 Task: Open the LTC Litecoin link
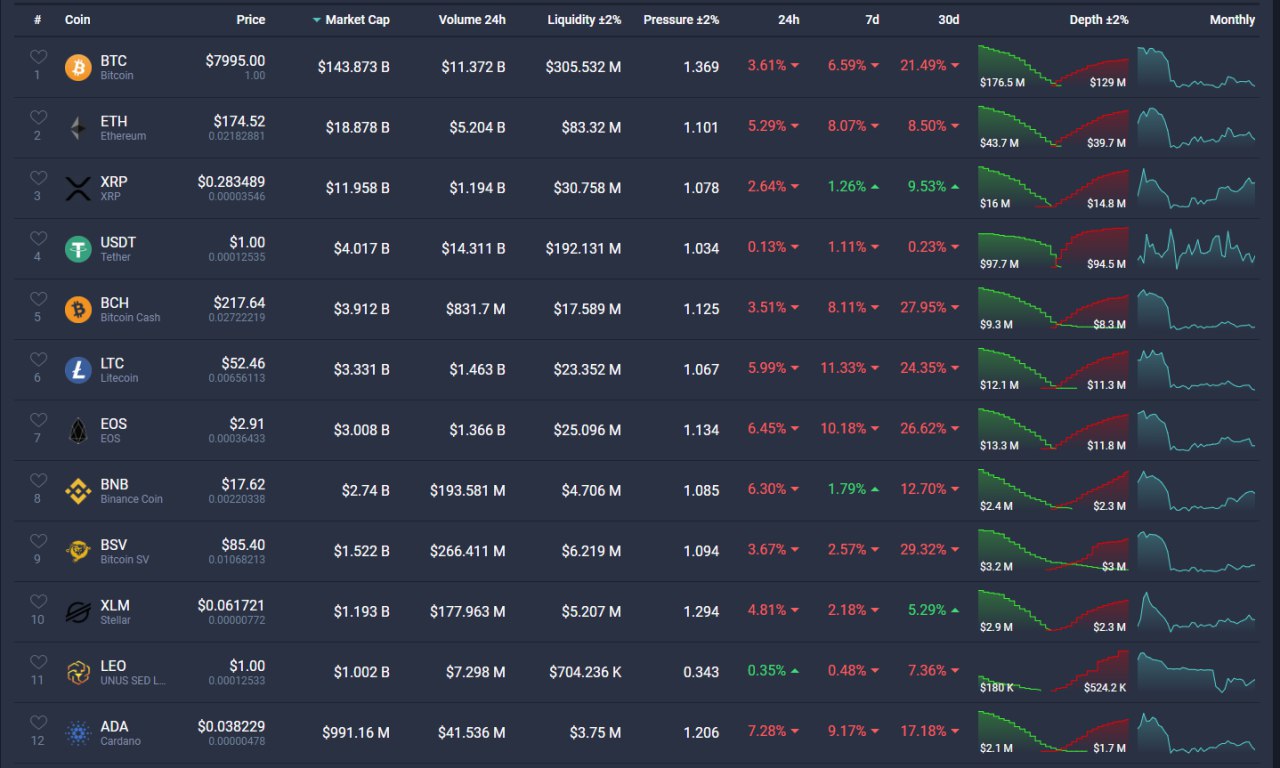point(119,370)
